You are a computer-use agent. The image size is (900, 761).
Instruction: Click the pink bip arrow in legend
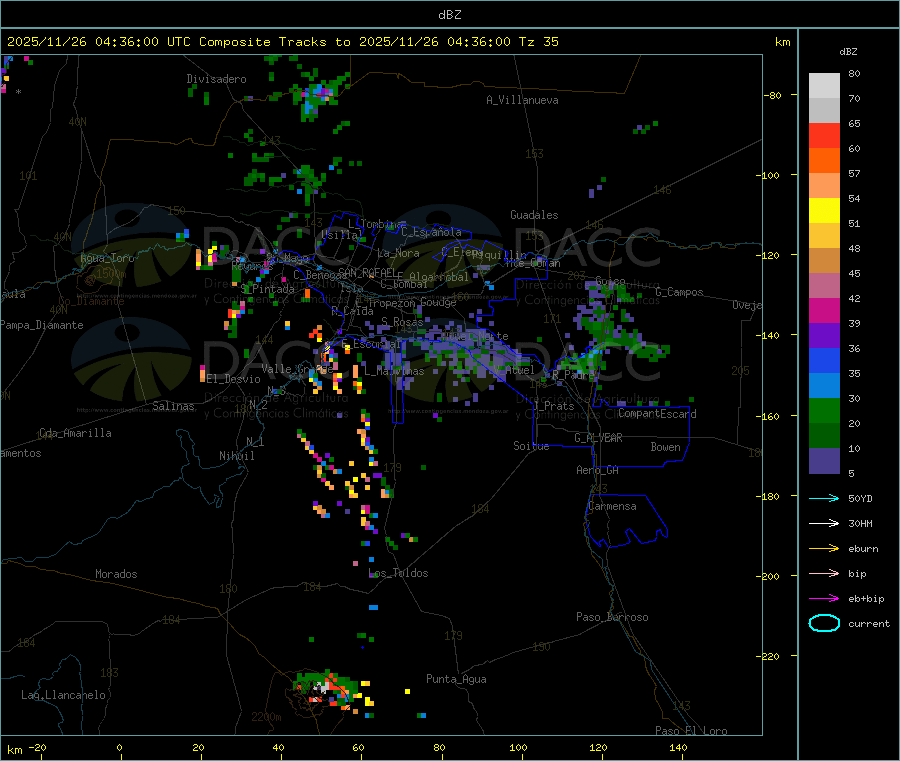tap(824, 573)
